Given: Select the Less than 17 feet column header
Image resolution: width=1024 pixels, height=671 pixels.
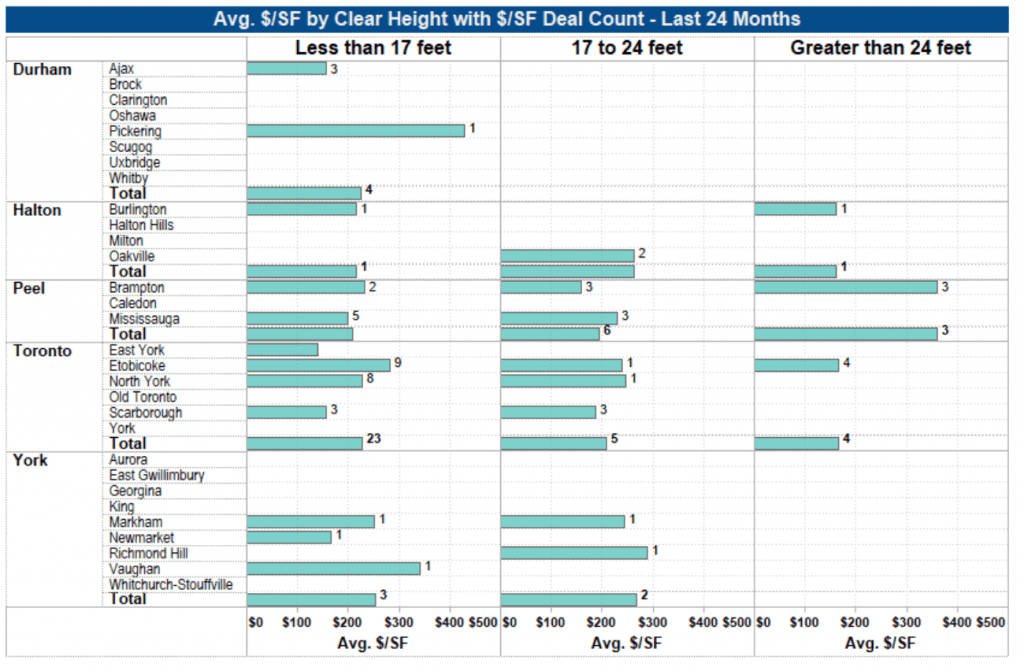Looking at the screenshot, I should pyautogui.click(x=373, y=48).
